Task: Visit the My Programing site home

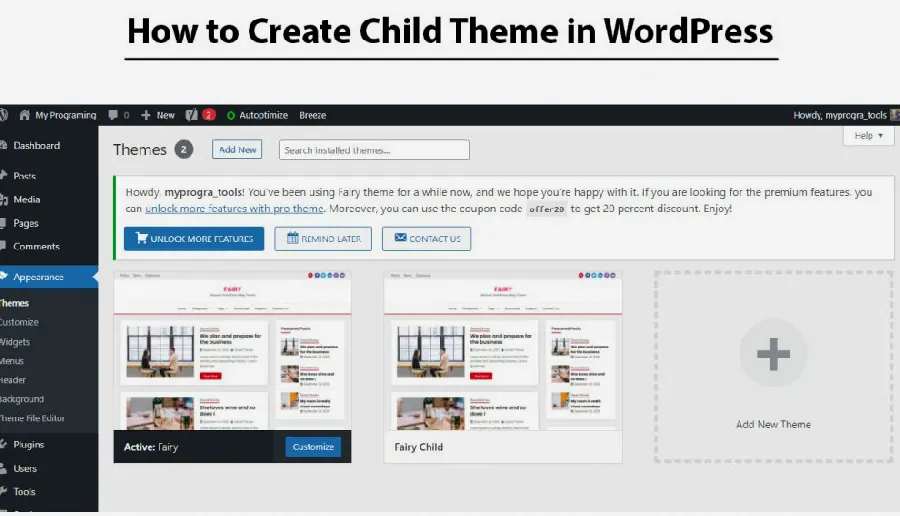Action: click(x=58, y=115)
